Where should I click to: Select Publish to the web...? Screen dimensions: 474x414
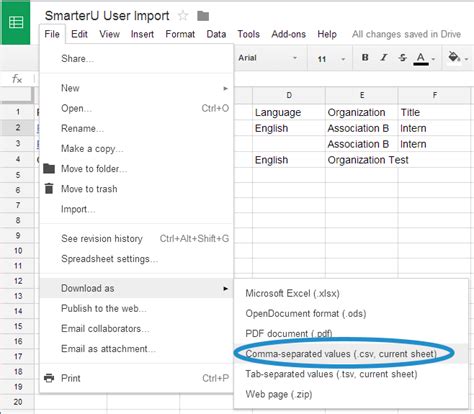(x=137, y=308)
